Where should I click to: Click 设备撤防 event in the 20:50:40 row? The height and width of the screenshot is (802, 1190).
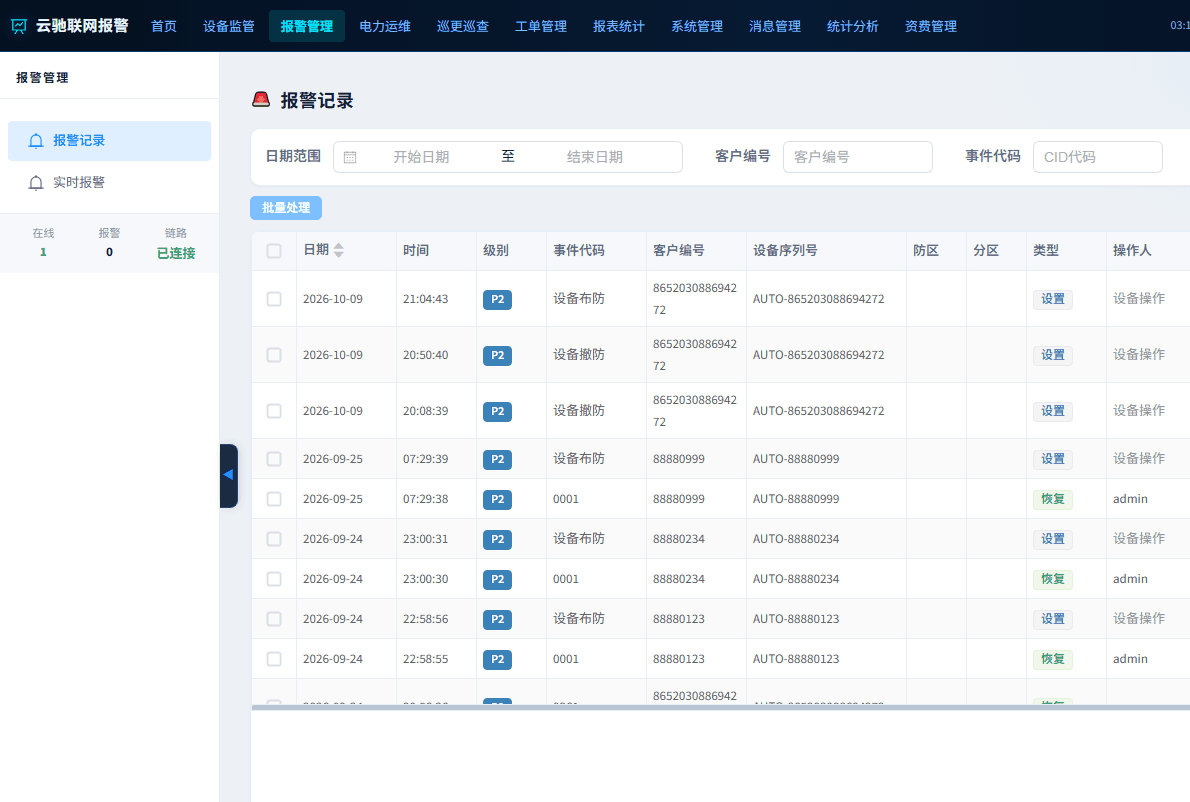coord(579,355)
